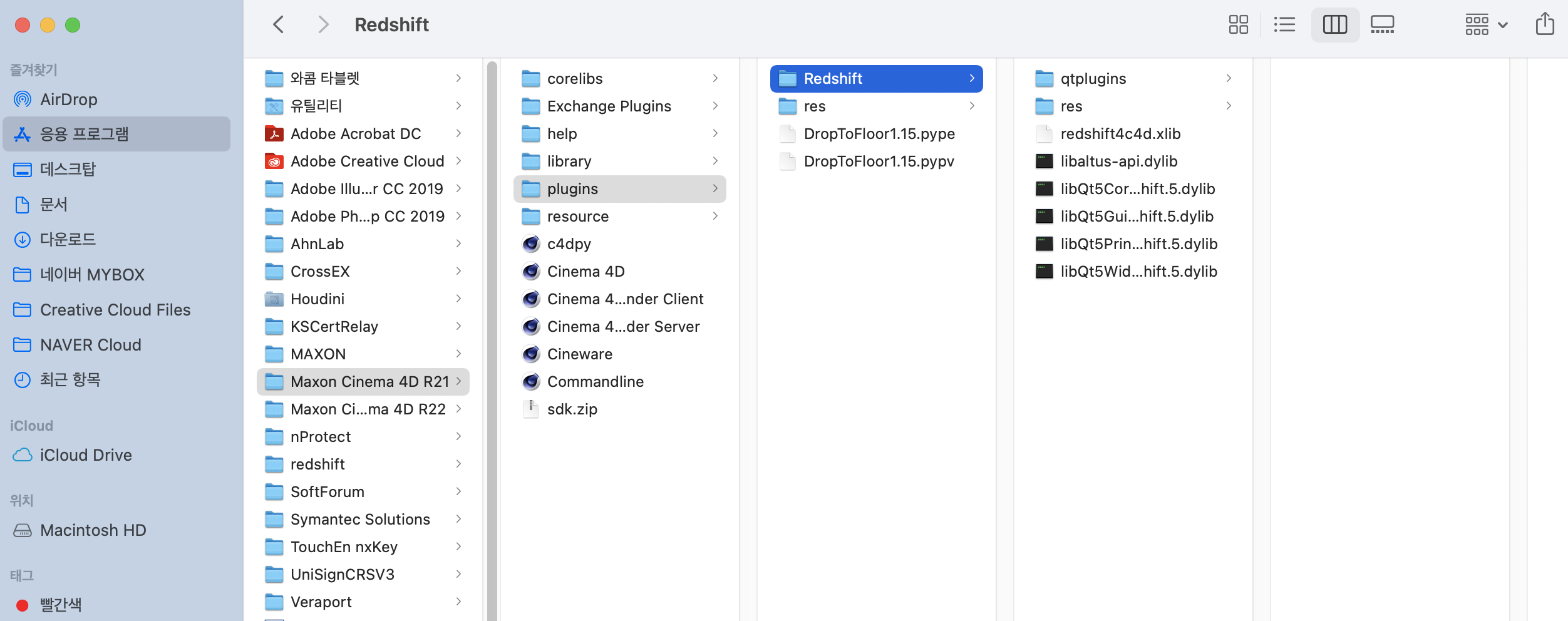The height and width of the screenshot is (621, 1568).
Task: Select the Commandline application icon
Action: 531,381
